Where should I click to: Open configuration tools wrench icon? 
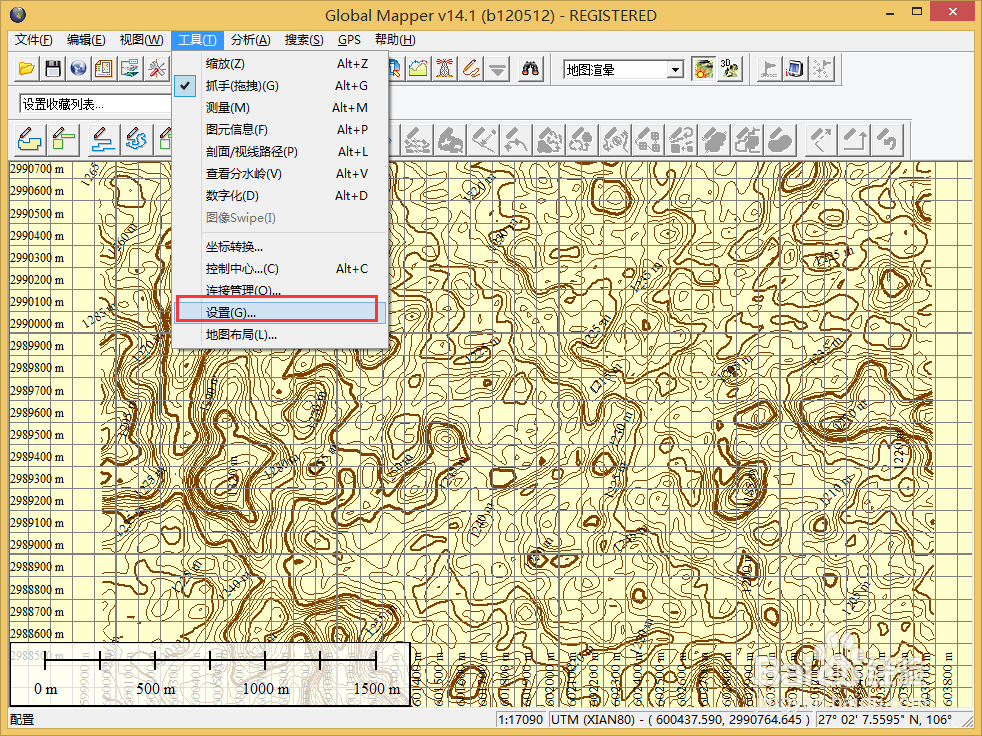(156, 68)
